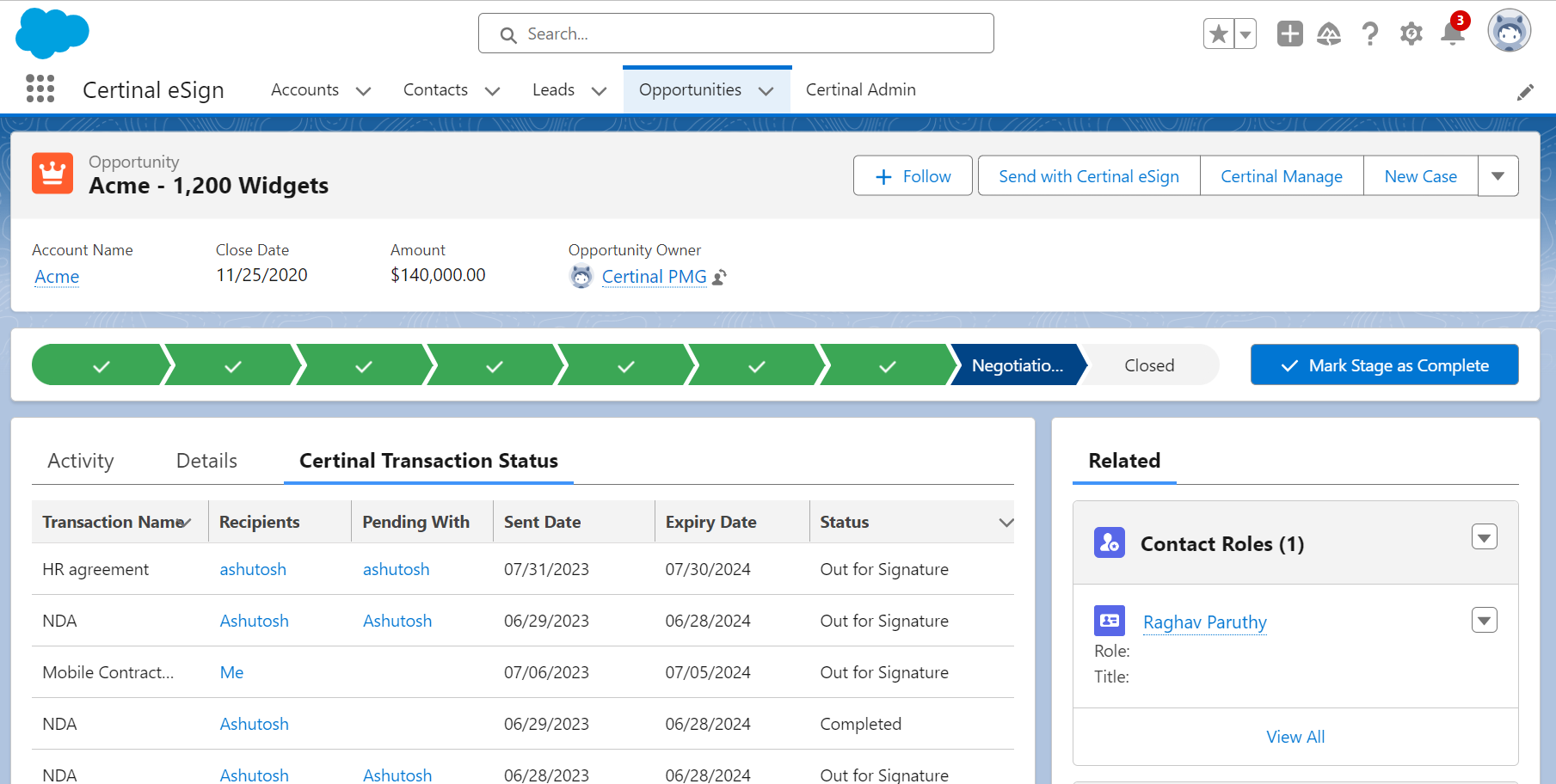Click the Contact Roles header icon
Screen dimensions: 1556x784
[1110, 543]
